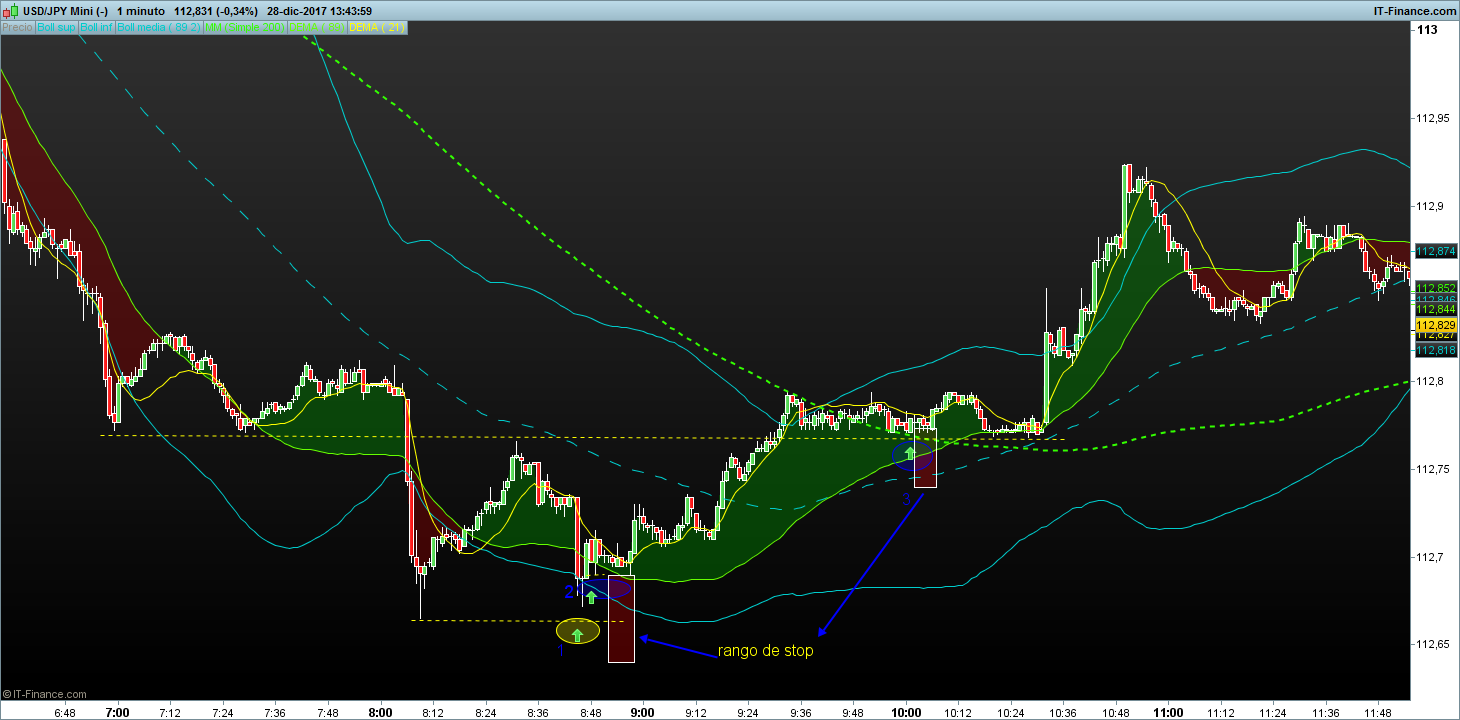Select the yellow DEMA (21) indicator label
Image resolution: width=1460 pixels, height=720 pixels.
377,27
